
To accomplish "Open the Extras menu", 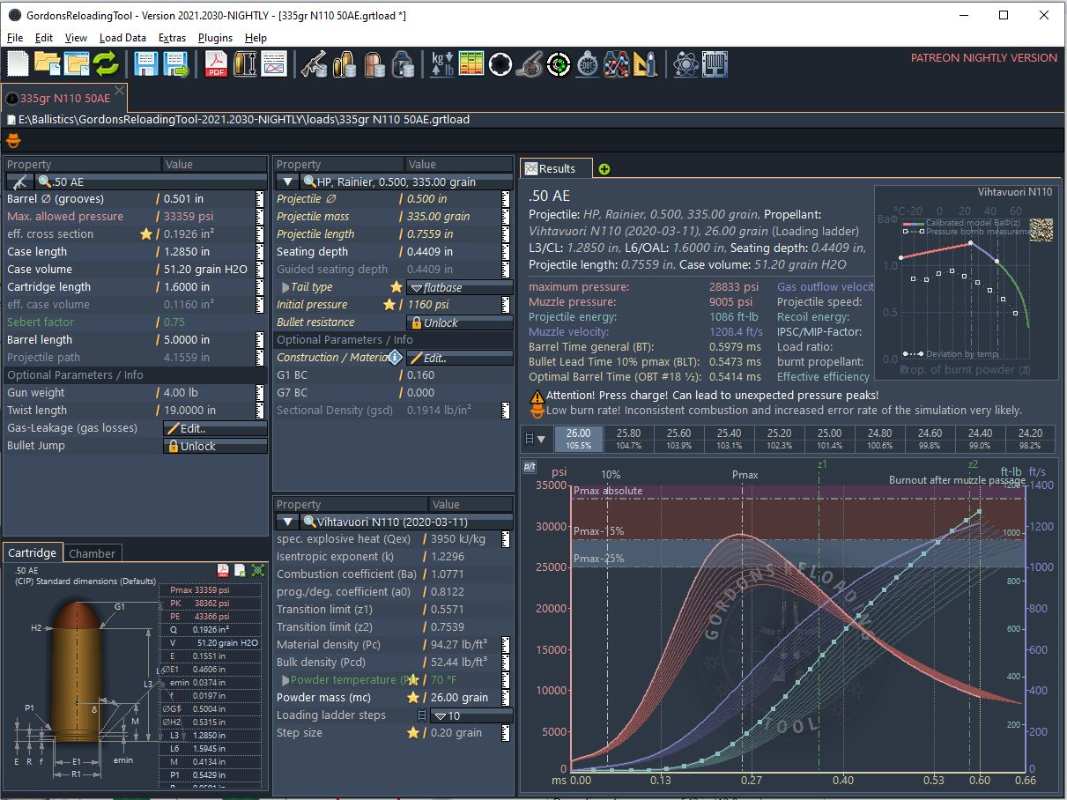I will point(172,37).
